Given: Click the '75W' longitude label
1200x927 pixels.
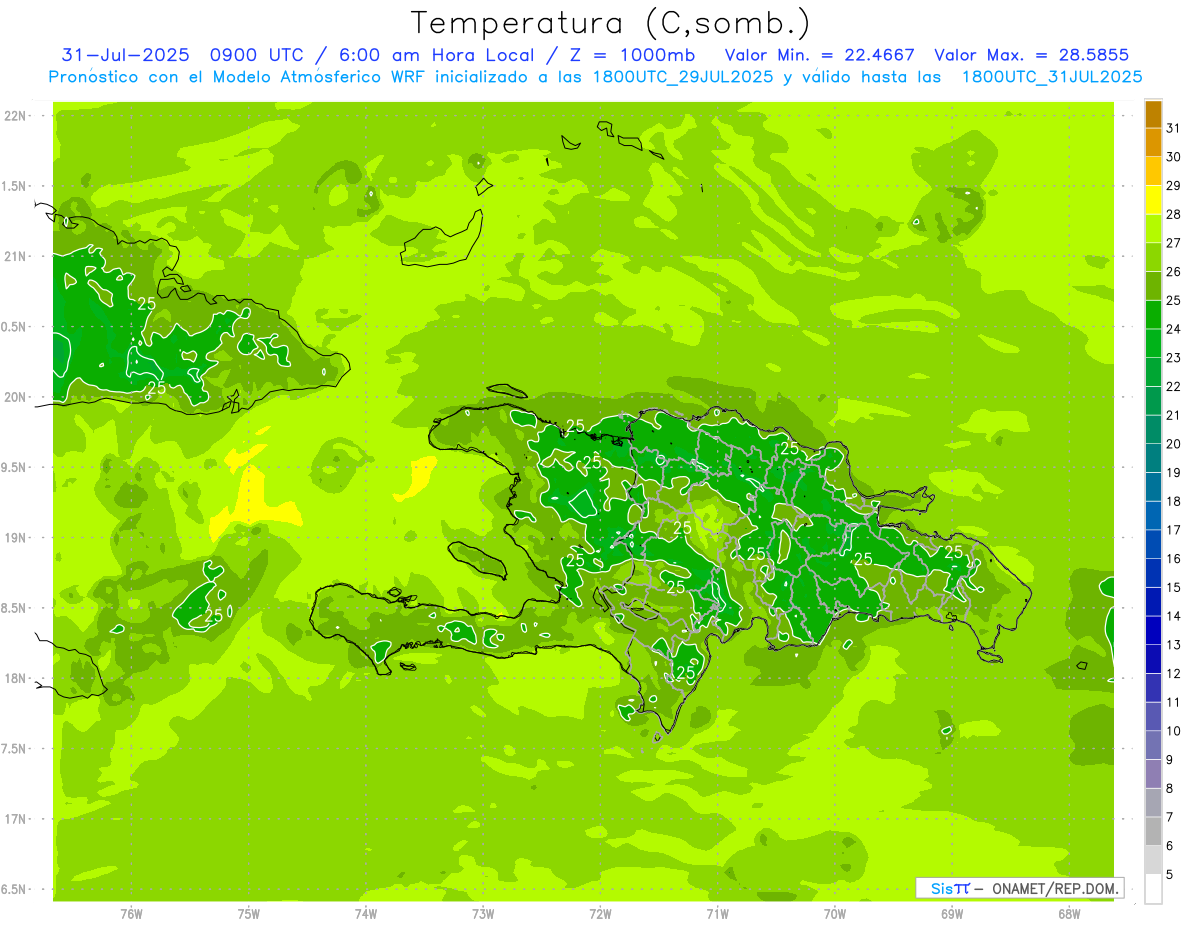Looking at the screenshot, I should click(x=249, y=914).
